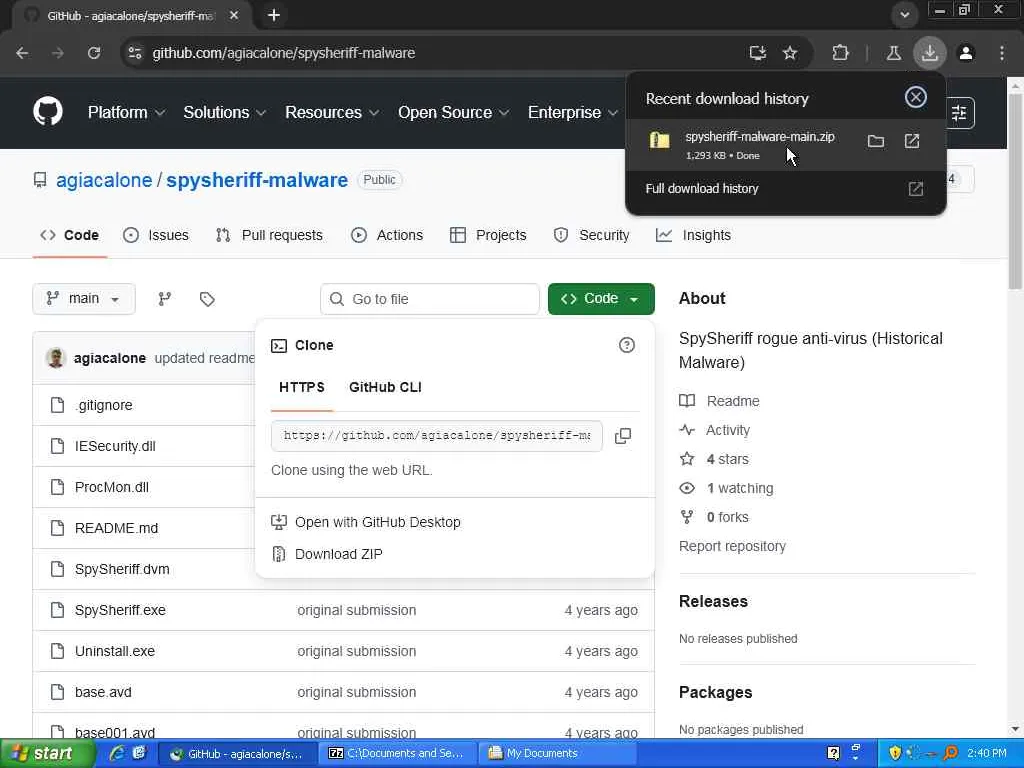Open spysheriff-malware-main.zip with external icon

[x=912, y=141]
